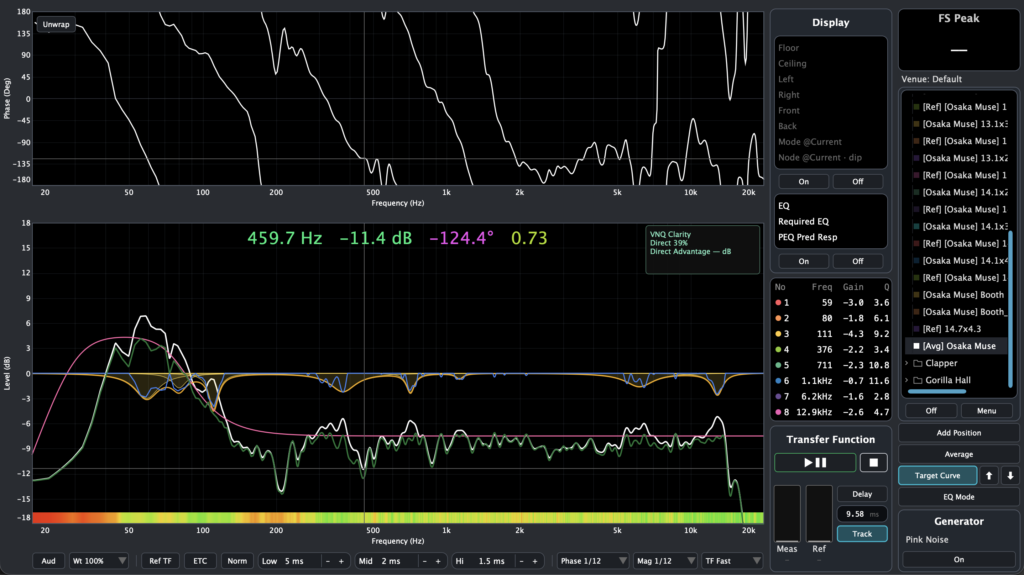Click the pink dot of EQ band 8

pos(778,412)
